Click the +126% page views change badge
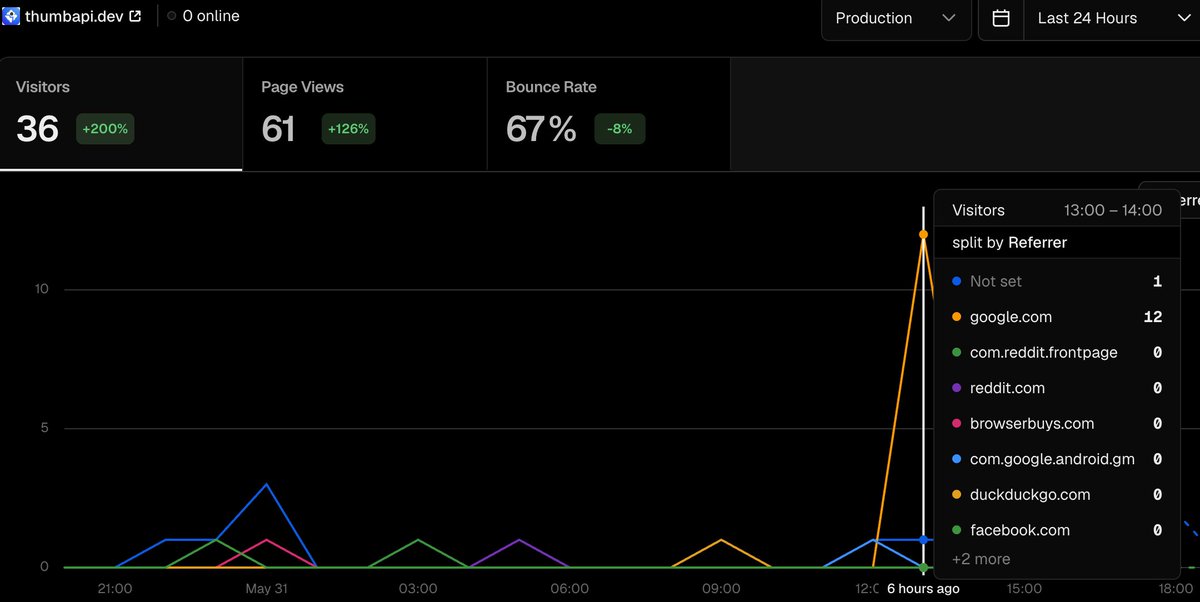1200x602 pixels. pyautogui.click(x=348, y=129)
